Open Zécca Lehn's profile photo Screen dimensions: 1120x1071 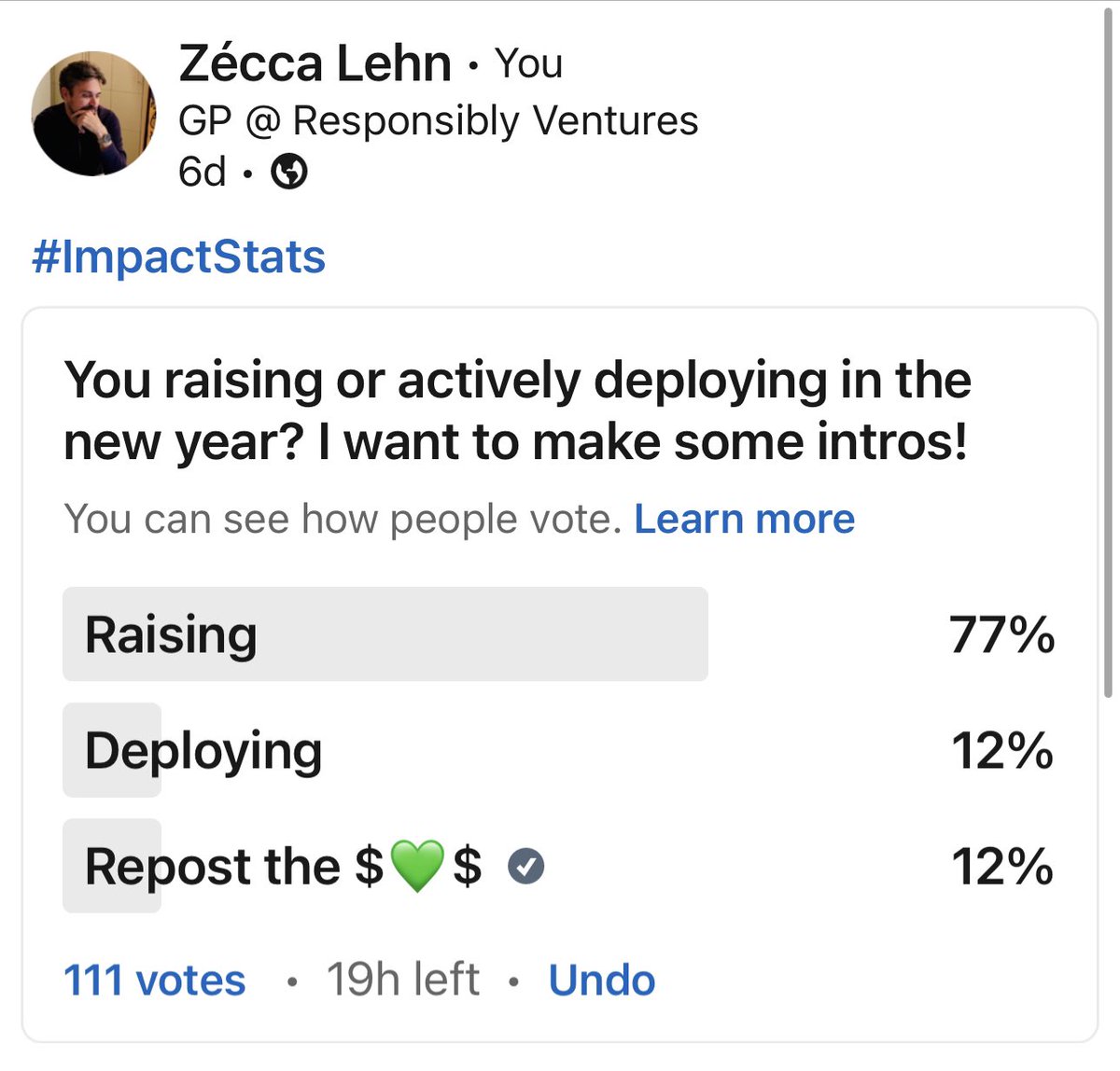click(x=94, y=114)
